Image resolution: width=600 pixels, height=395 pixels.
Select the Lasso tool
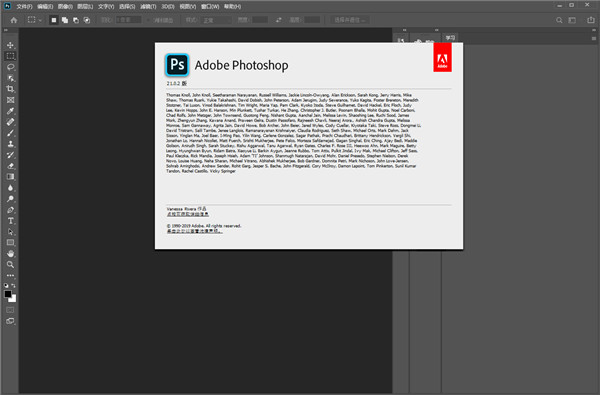10,67
